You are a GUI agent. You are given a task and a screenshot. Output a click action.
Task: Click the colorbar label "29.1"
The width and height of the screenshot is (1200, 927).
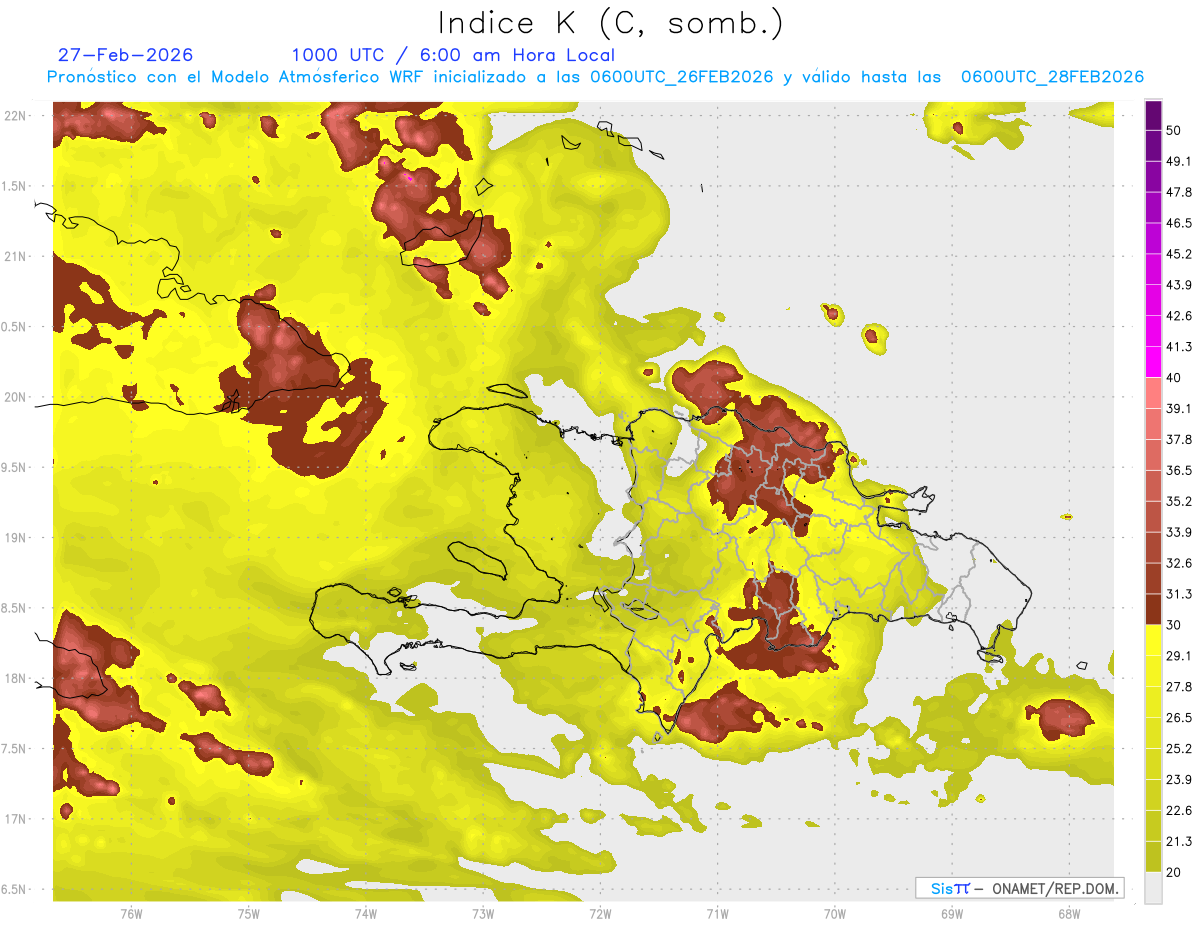(1180, 655)
